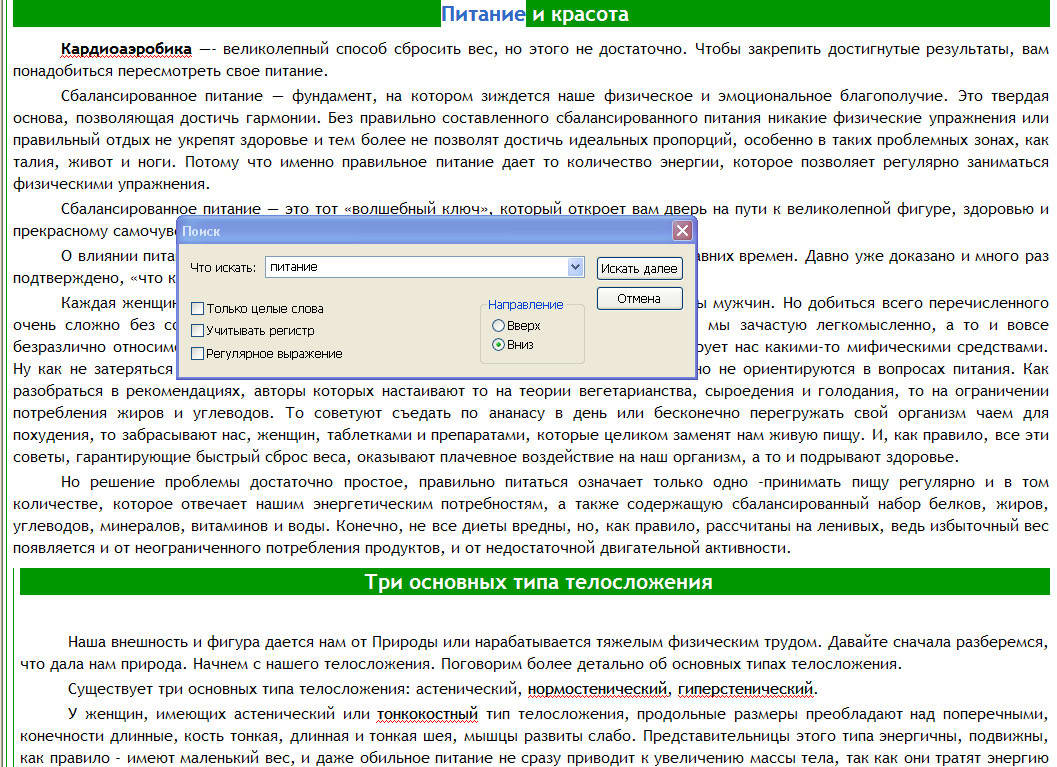Click the words и красота in heading

coord(580,13)
